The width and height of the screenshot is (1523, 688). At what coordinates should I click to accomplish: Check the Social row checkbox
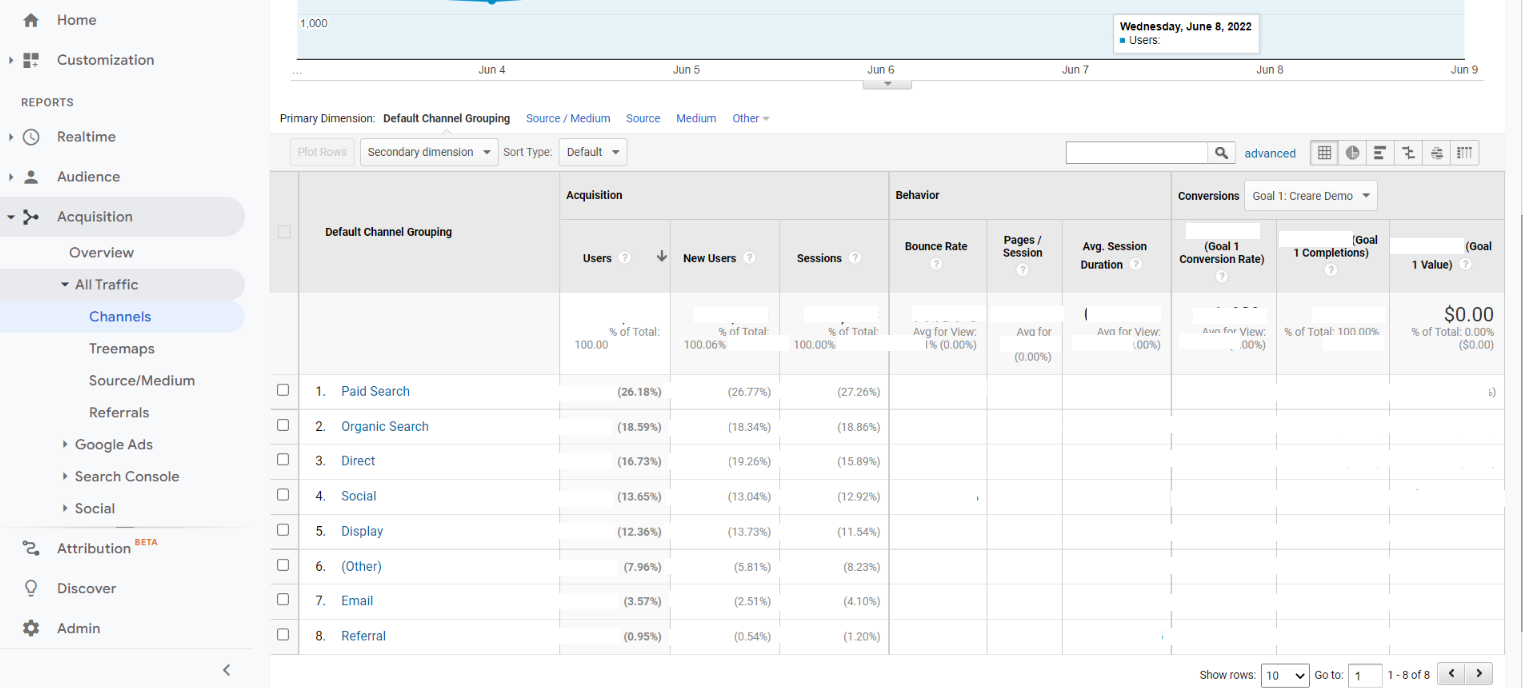pyautogui.click(x=283, y=495)
